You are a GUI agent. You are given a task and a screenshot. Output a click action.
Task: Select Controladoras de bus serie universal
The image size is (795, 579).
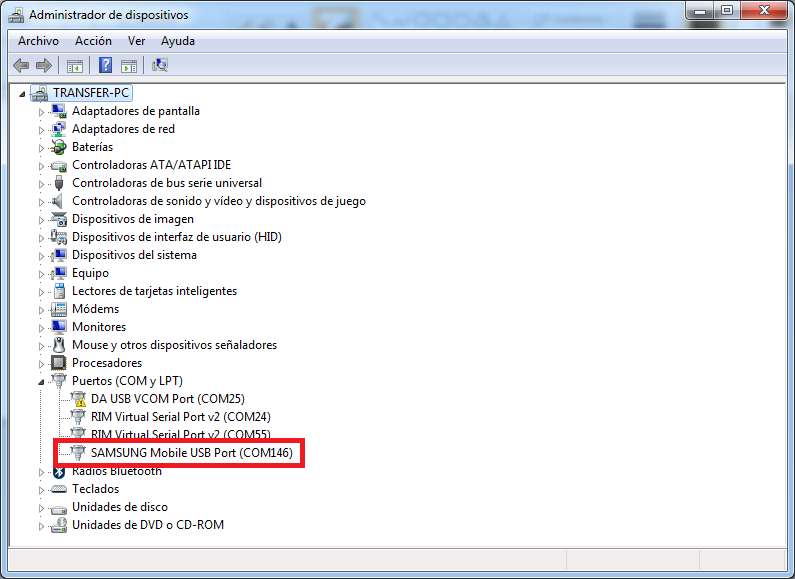point(166,183)
